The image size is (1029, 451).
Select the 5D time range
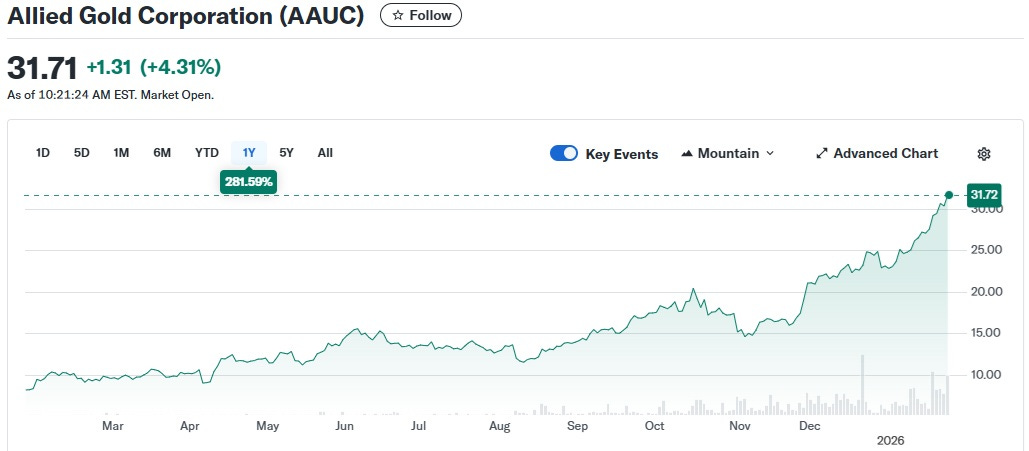tap(81, 153)
